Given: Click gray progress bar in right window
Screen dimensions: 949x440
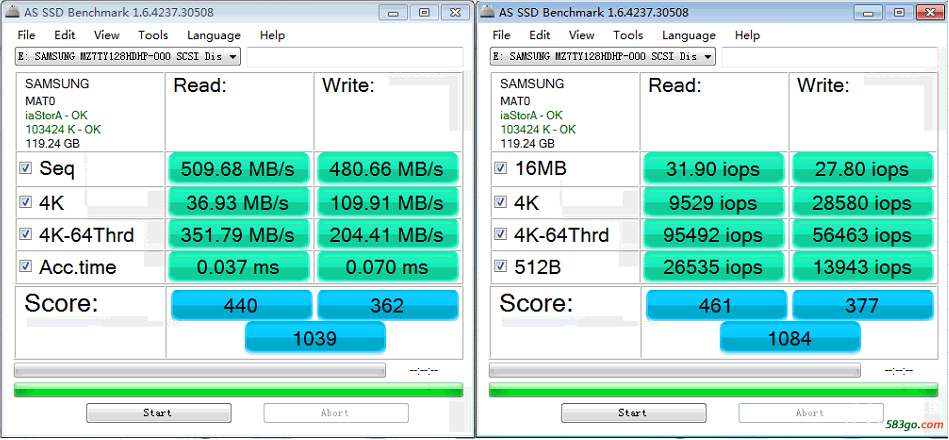Looking at the screenshot, I should [x=675, y=370].
